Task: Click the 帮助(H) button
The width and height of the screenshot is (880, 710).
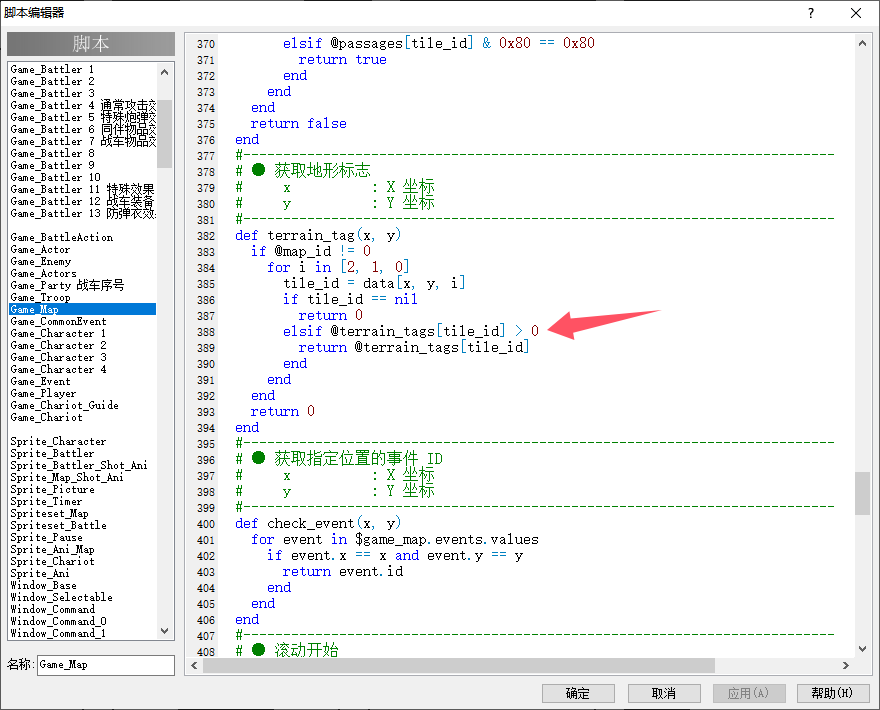Action: tap(833, 693)
